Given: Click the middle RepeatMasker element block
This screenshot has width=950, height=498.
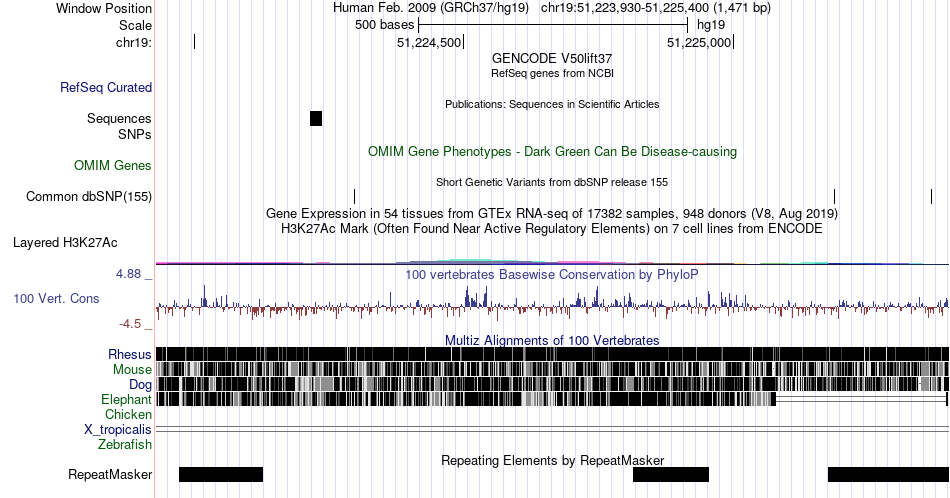Looking at the screenshot, I should click(x=671, y=474).
